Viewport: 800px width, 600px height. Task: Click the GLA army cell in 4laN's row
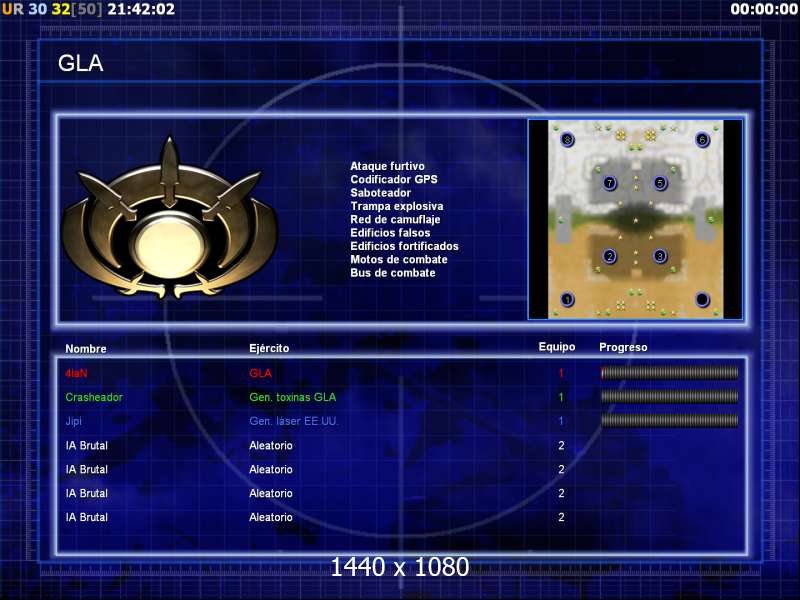(x=260, y=373)
